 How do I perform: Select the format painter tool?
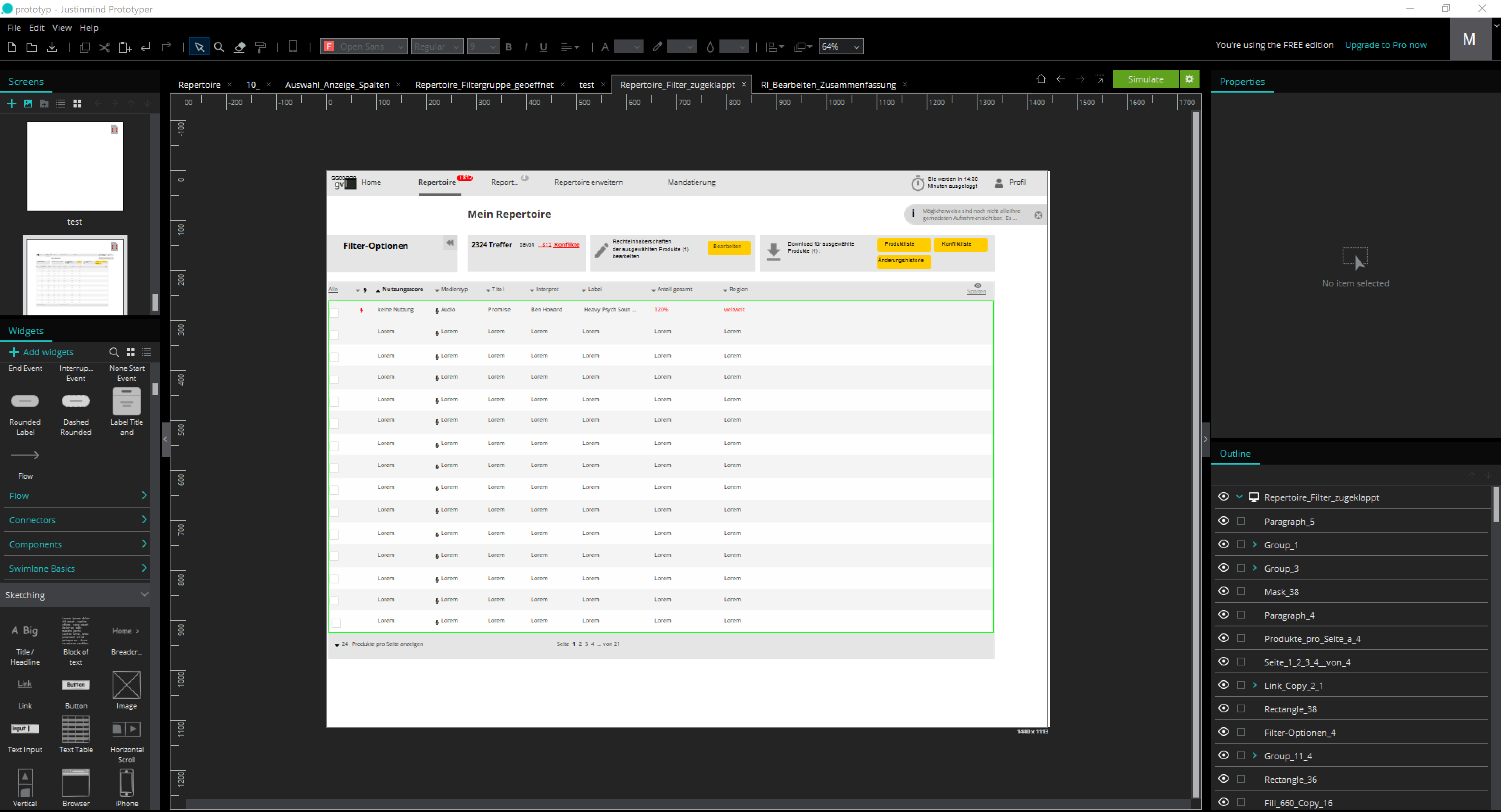tap(260, 47)
